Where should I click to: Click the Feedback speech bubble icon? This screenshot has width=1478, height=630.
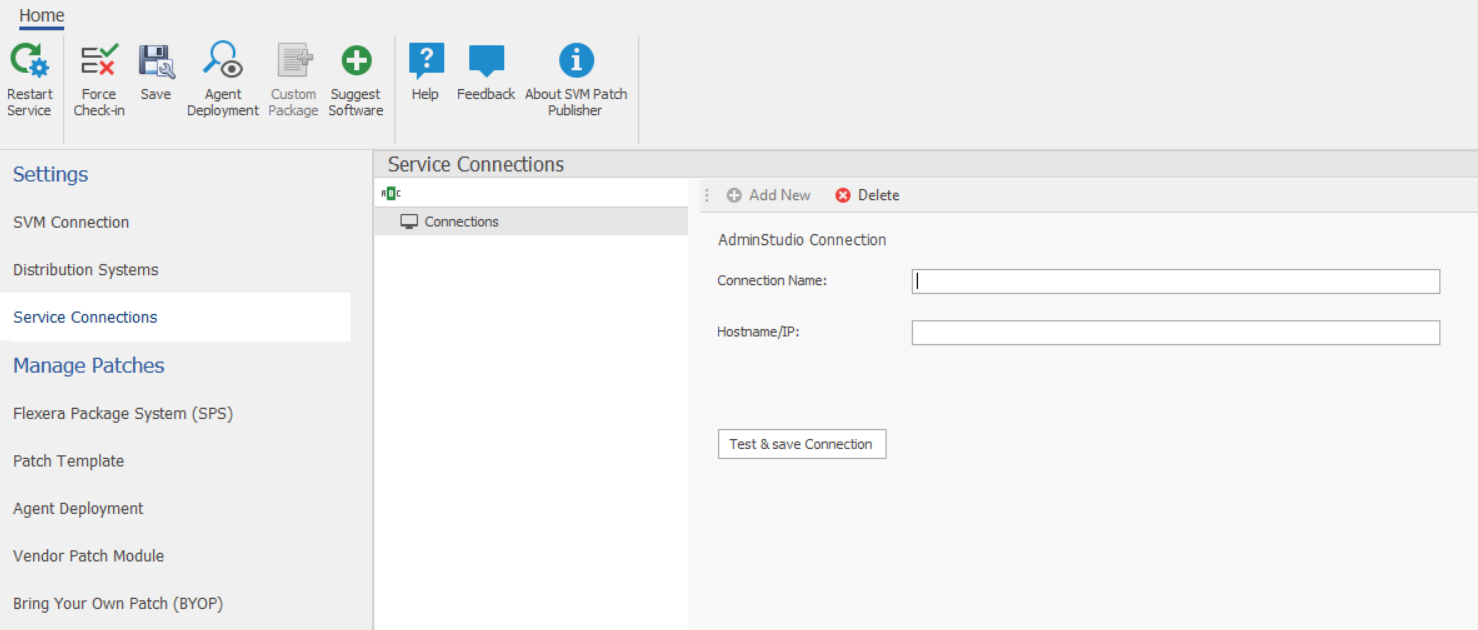[x=486, y=62]
